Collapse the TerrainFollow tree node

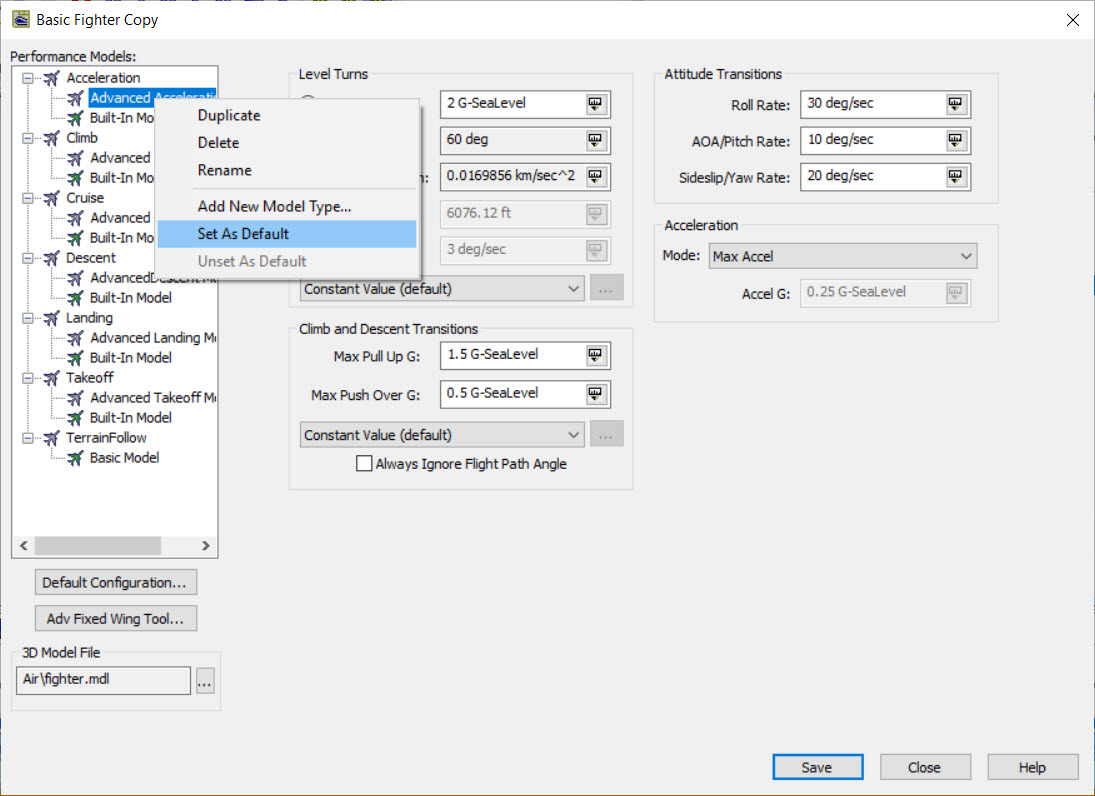(x=27, y=438)
